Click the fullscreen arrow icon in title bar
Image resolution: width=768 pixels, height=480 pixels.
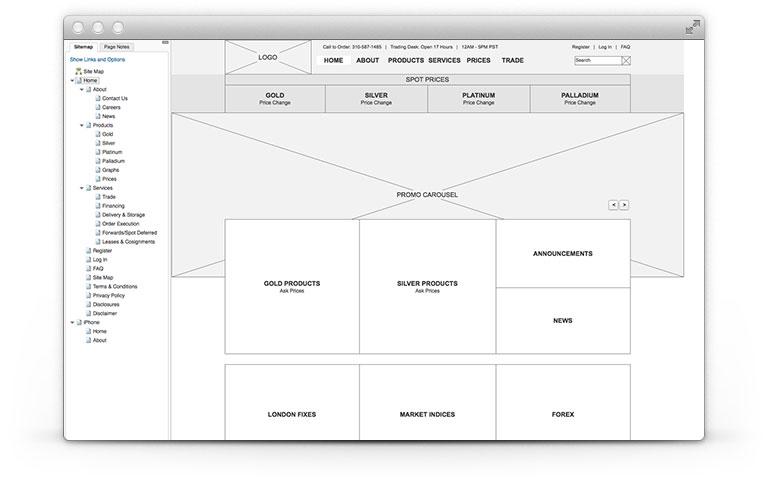click(693, 27)
